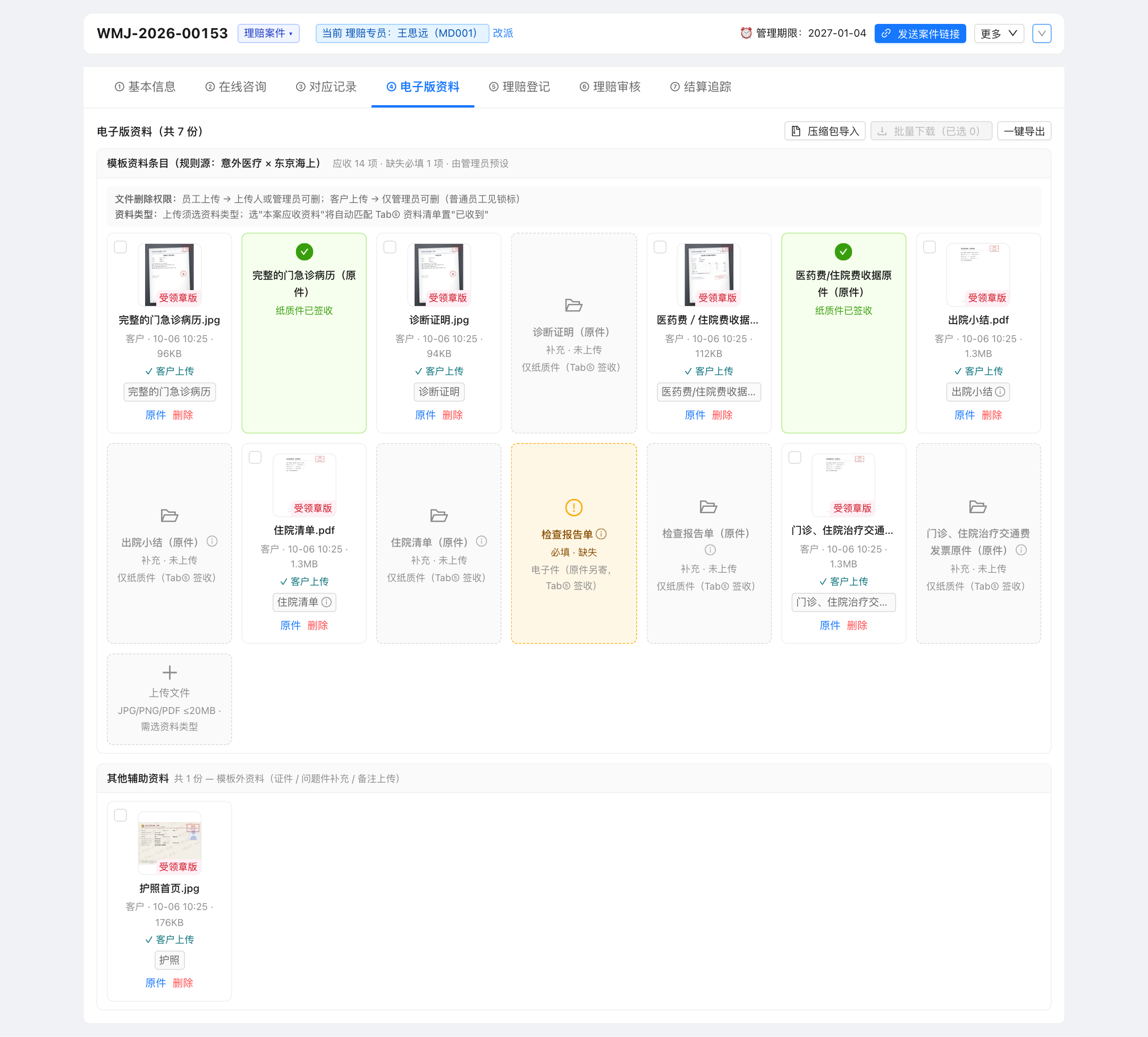Click 压缩包导入 button
Image resolution: width=1148 pixels, height=1037 pixels.
[x=825, y=131]
